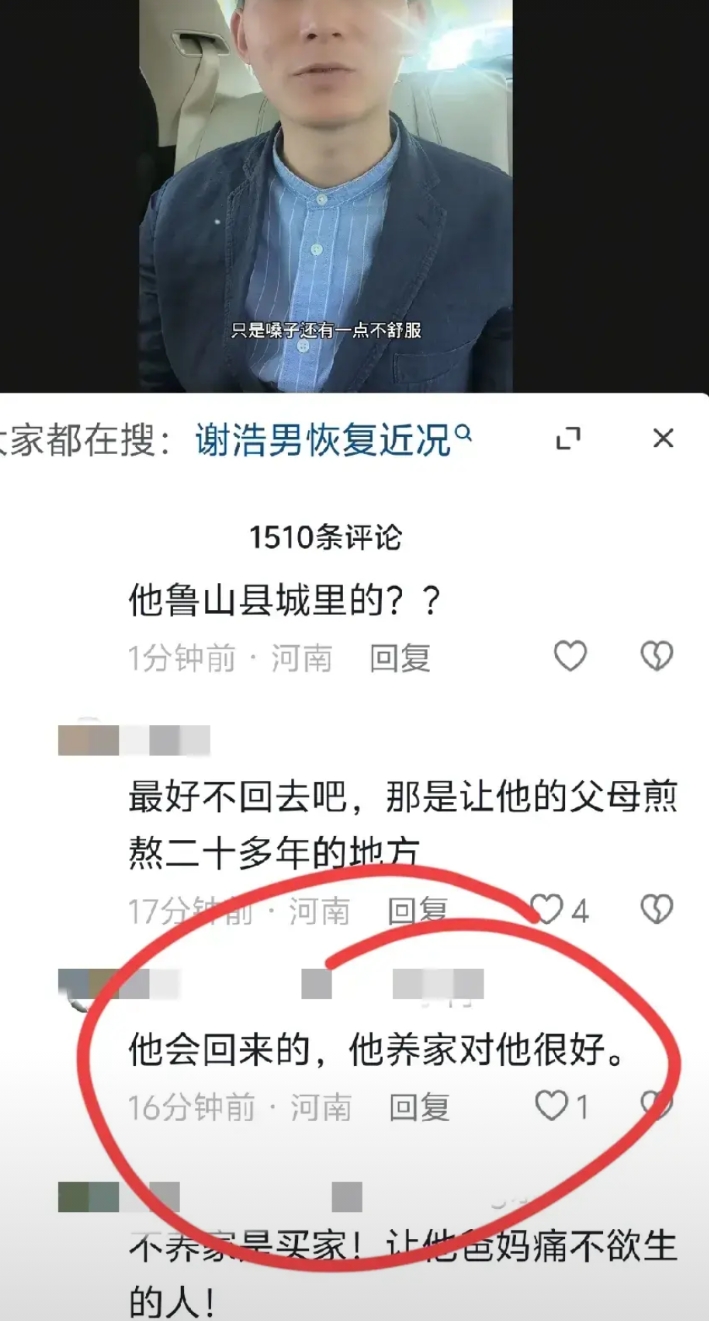The width and height of the screenshot is (709, 1321).
Task: Close the comments panel
Action: (x=663, y=438)
